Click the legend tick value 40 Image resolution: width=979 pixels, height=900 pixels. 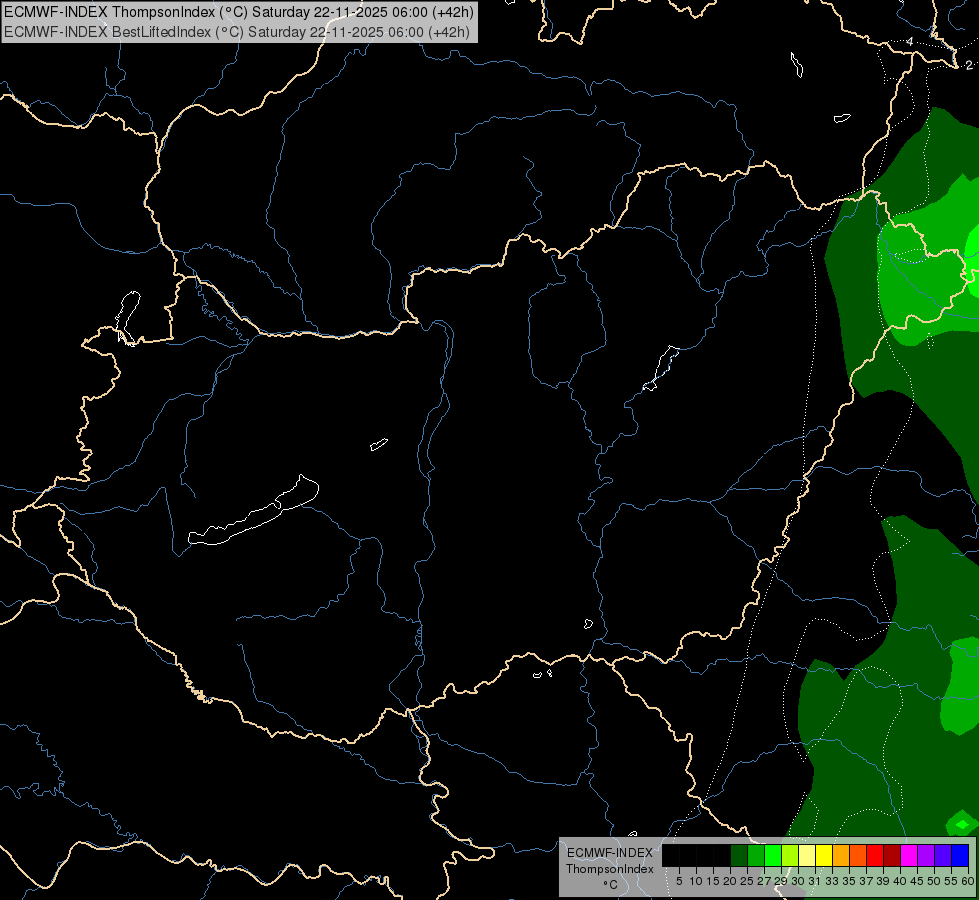[x=900, y=881]
